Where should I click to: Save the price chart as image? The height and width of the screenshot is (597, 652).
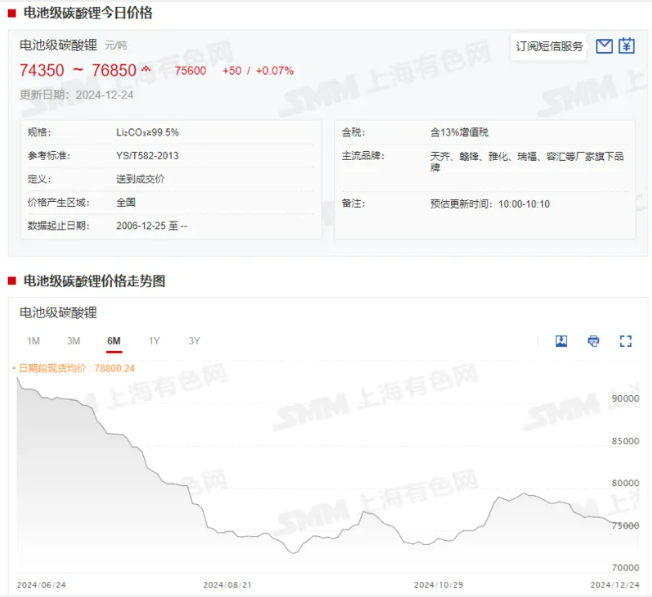(x=561, y=341)
